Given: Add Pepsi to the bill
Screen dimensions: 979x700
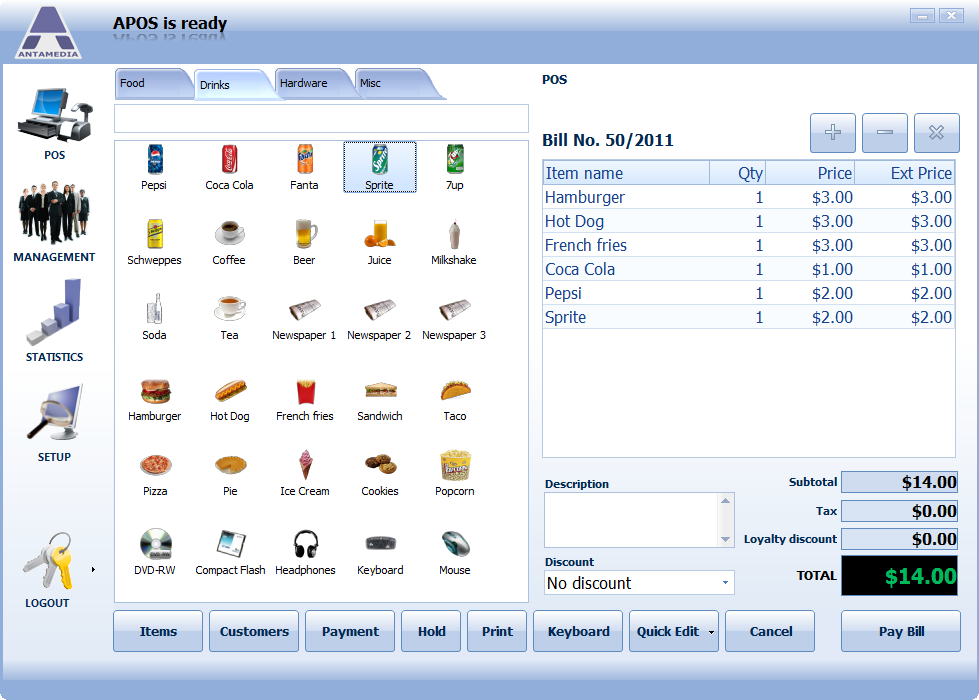Looking at the screenshot, I should coord(154,167).
